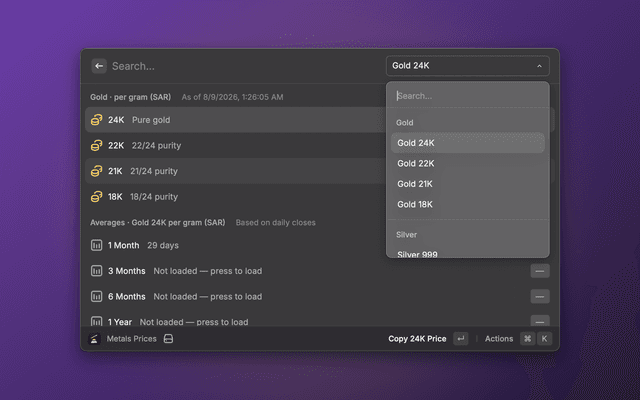Collapse the Gold 24K dropdown chevron
The width and height of the screenshot is (640, 400).
coord(539,66)
